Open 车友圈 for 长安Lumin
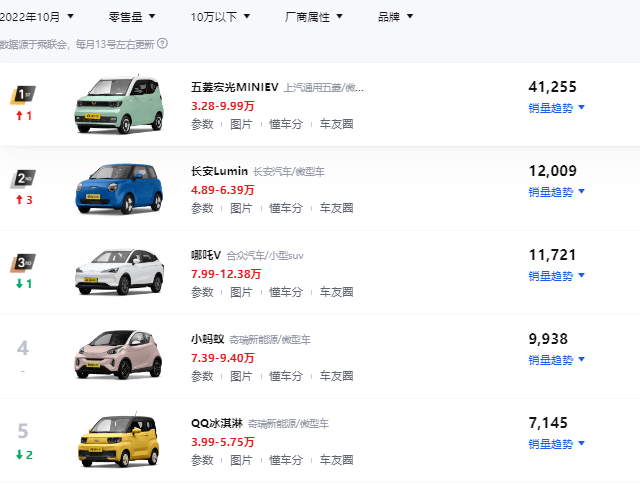This screenshot has height=491, width=640. point(336,208)
